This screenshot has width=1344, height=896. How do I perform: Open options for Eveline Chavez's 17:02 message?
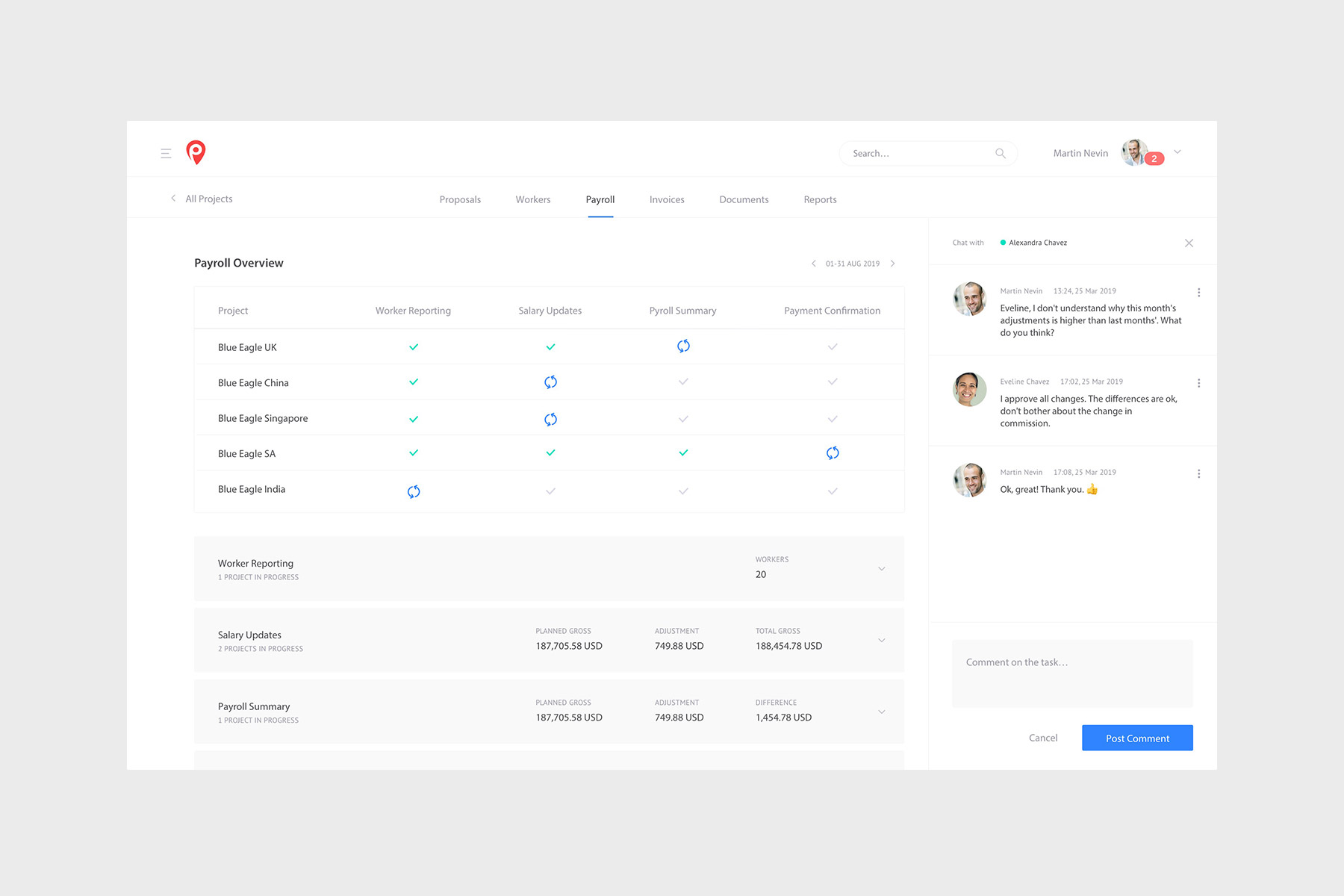click(1199, 383)
